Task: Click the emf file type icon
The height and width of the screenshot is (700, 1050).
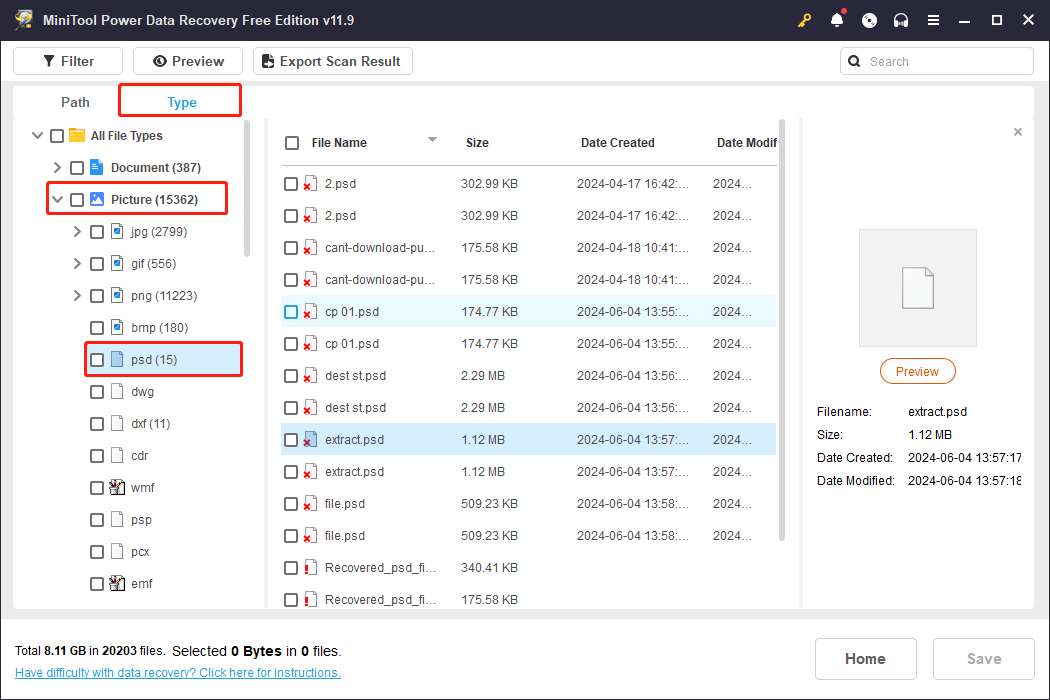Action: pyautogui.click(x=117, y=583)
